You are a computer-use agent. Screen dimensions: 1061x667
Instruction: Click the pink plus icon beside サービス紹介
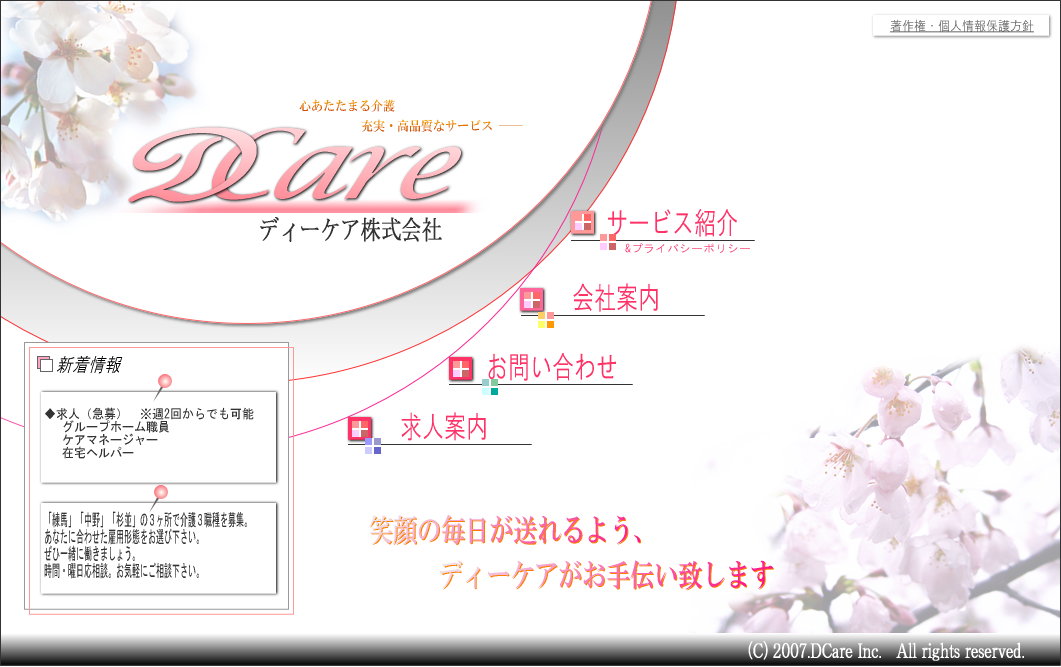coord(583,223)
